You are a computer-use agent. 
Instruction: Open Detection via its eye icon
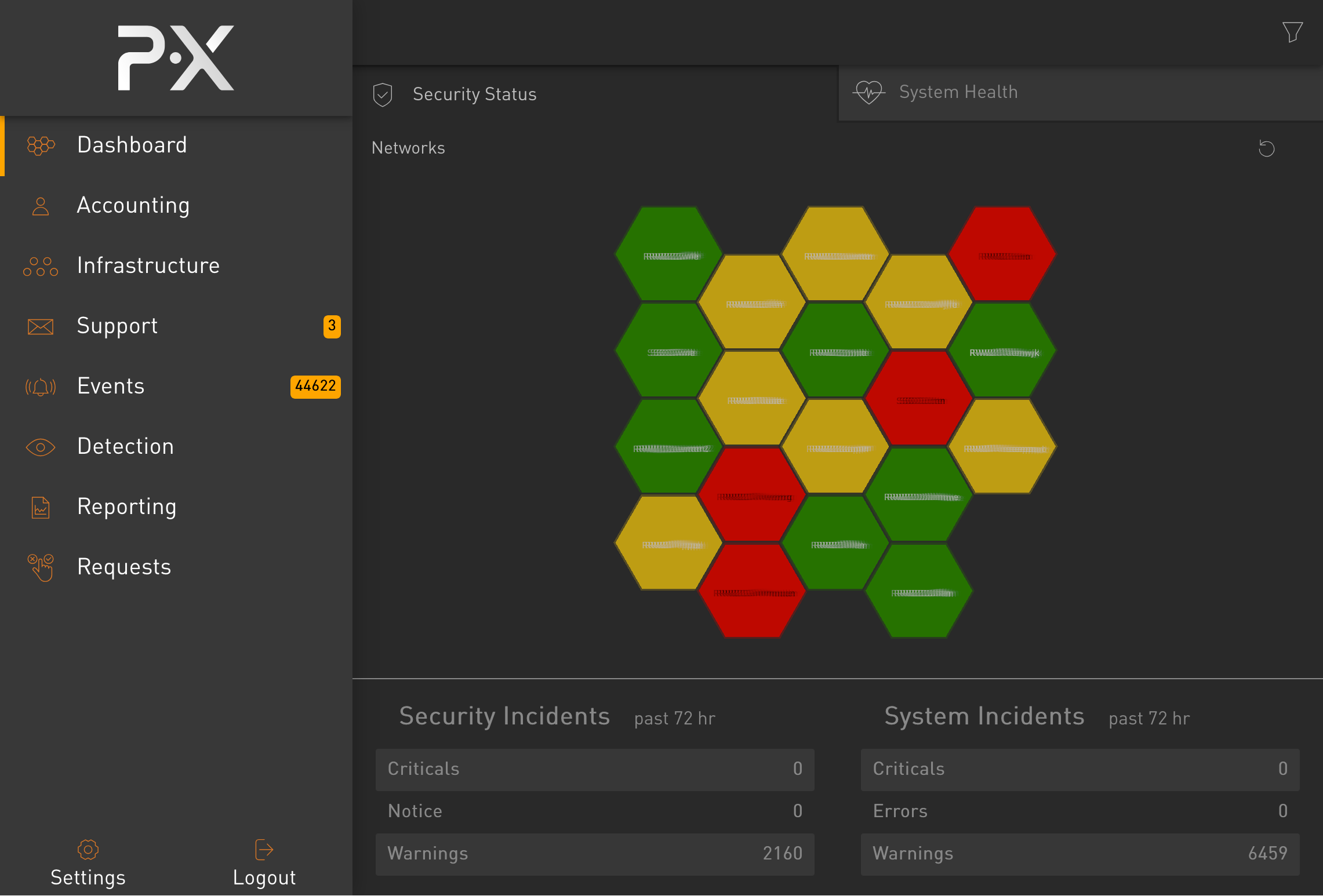(x=41, y=447)
